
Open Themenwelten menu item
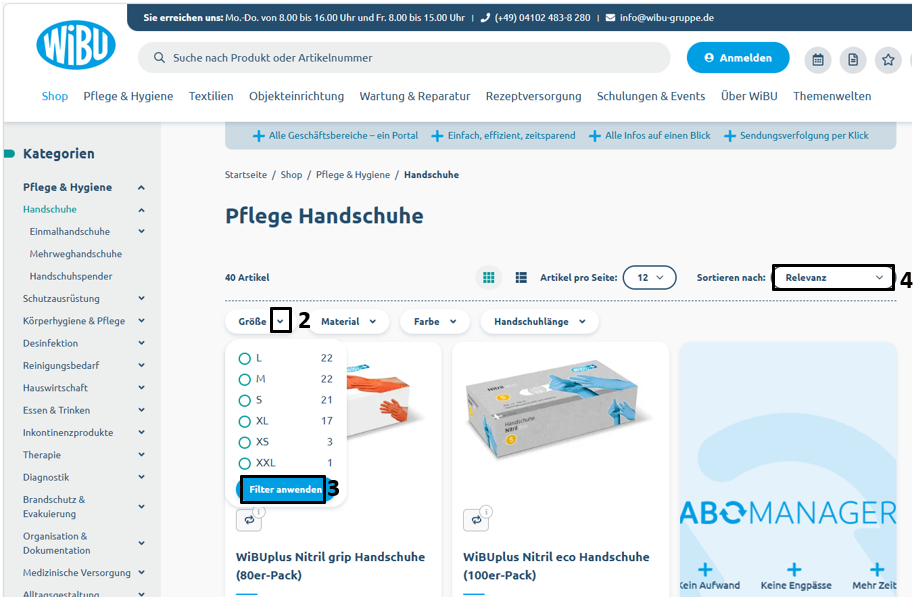(832, 96)
